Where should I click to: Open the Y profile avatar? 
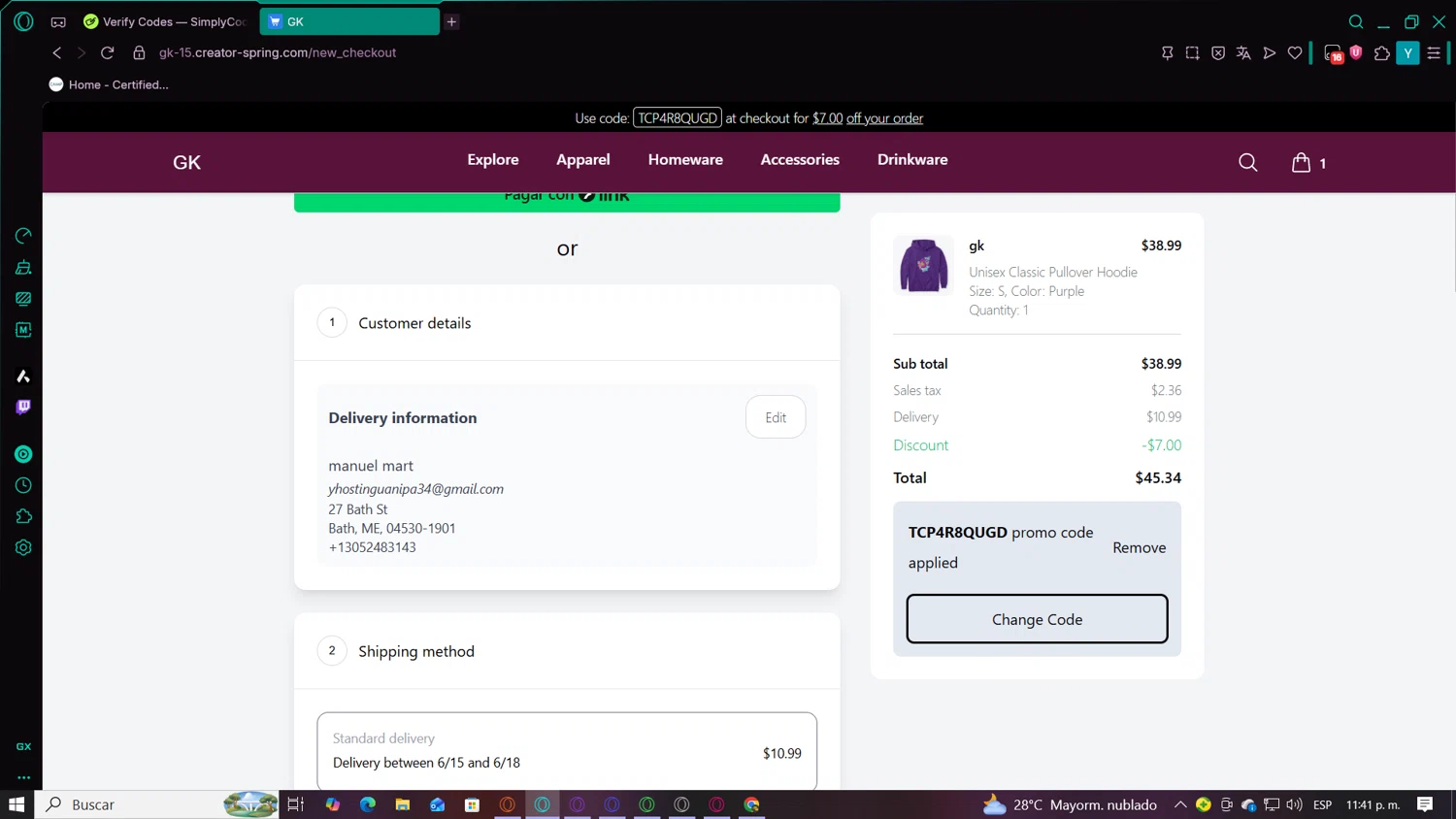1407,53
